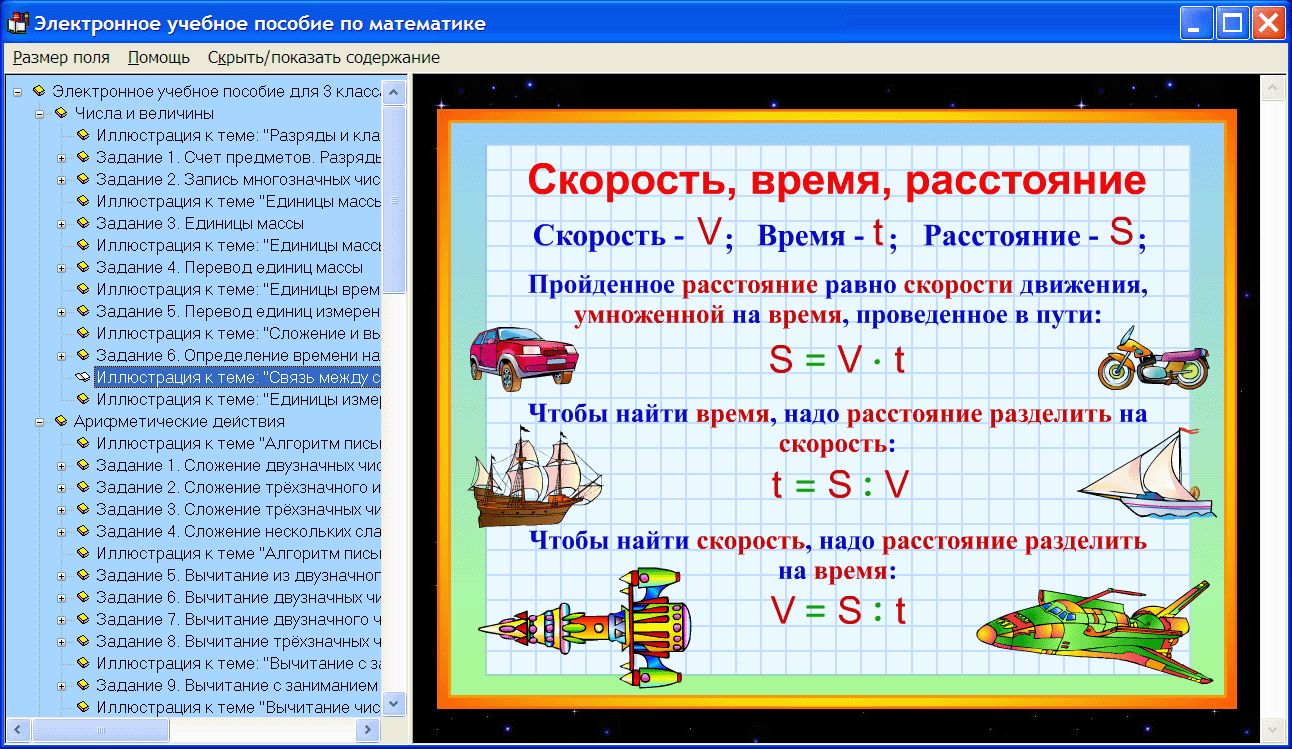Click icon beside 'Единицы измер' illustration row
Viewport: 1292px width, 749px height.
point(83,400)
